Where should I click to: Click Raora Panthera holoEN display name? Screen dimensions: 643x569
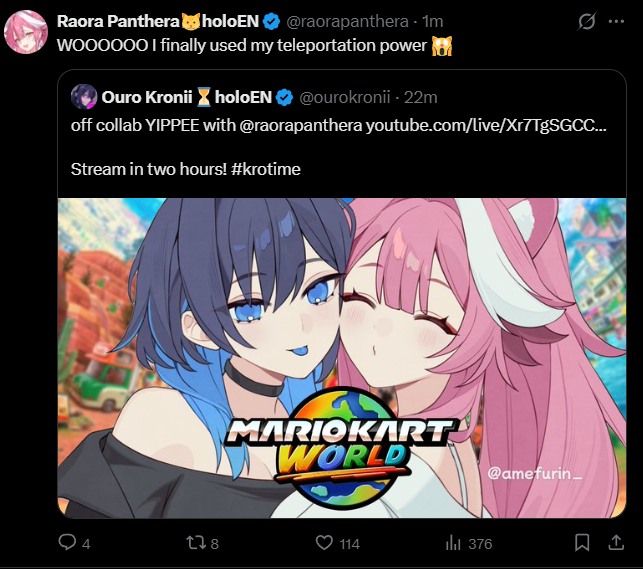(158, 21)
